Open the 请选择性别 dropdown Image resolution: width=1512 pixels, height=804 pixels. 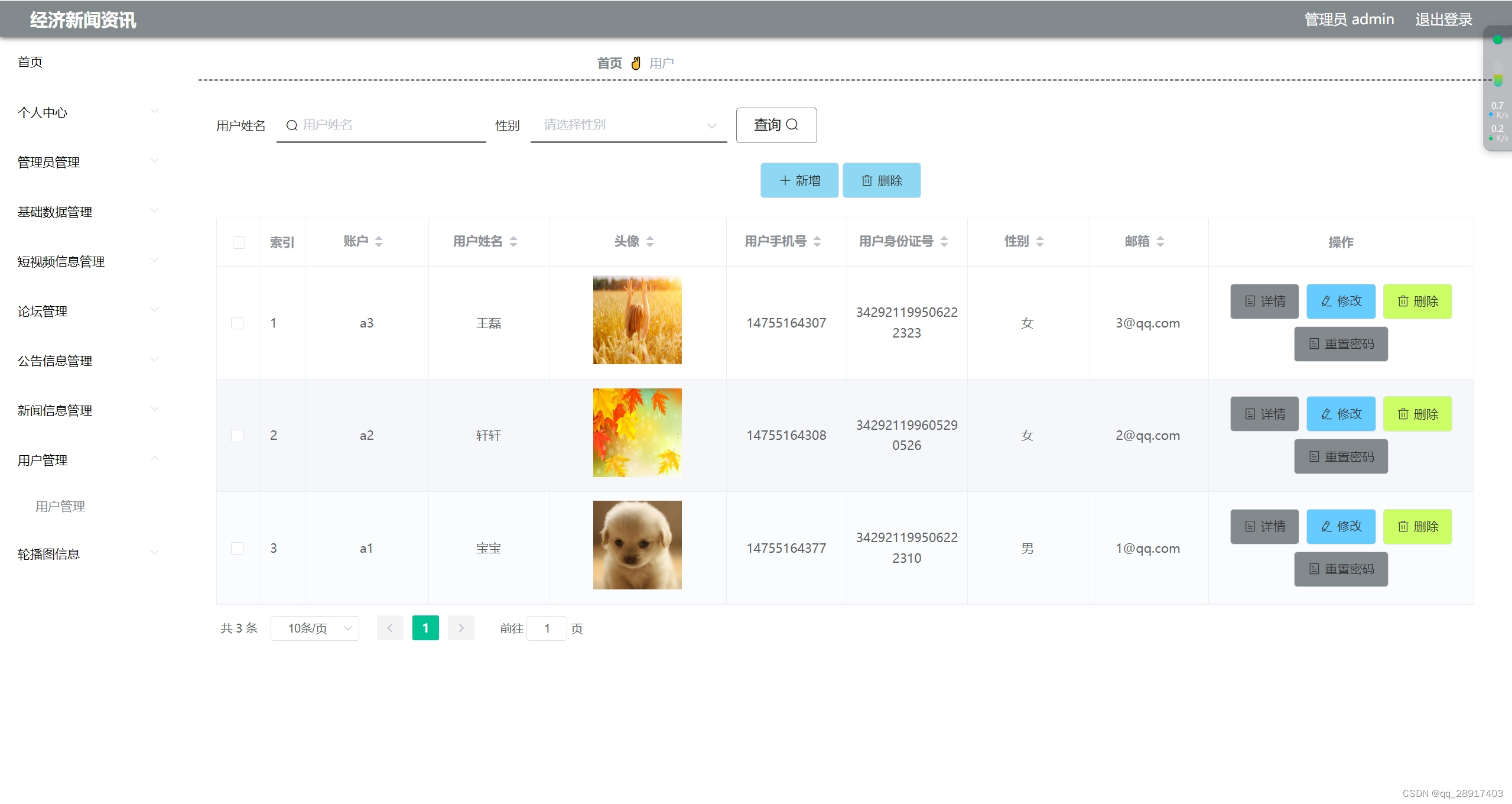tap(628, 125)
